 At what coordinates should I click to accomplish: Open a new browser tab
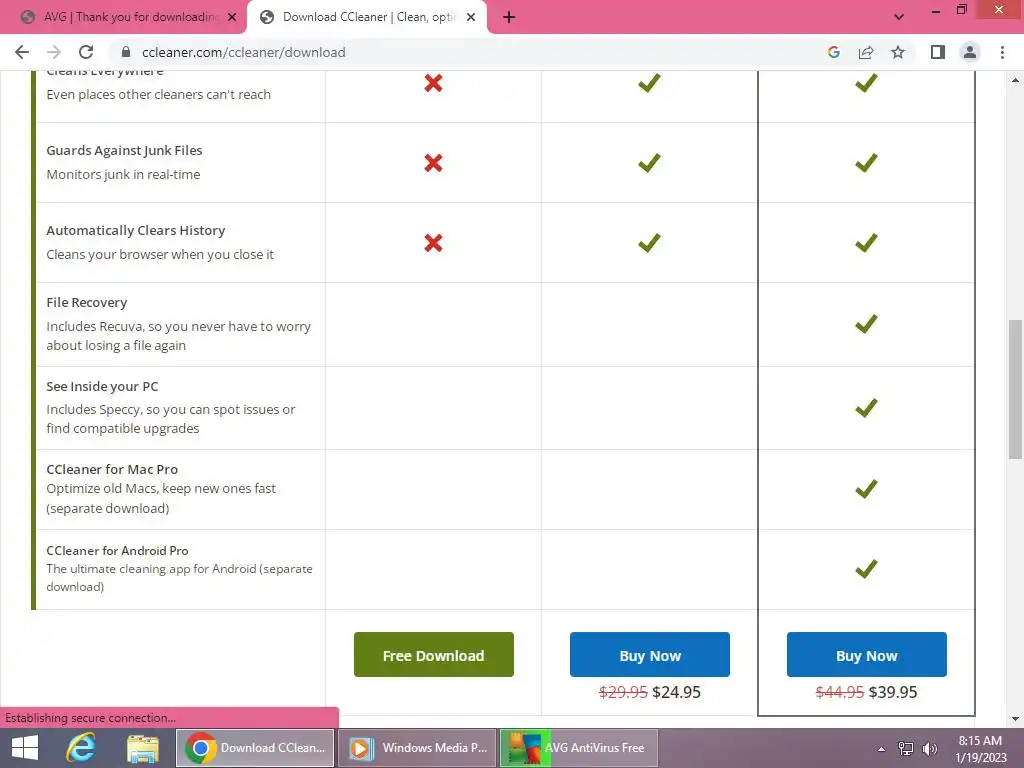pos(509,18)
